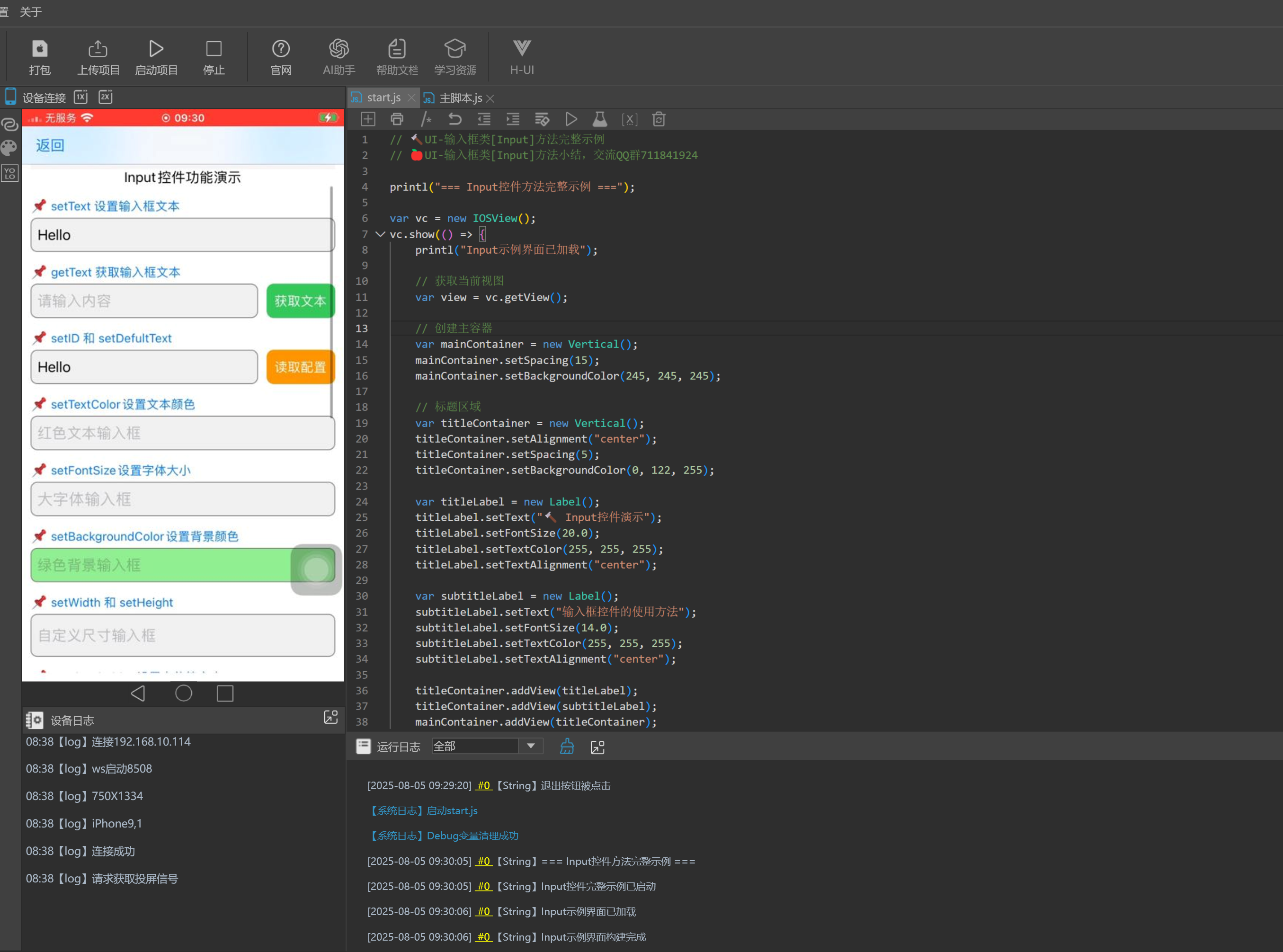
Task: Click the 设备日志 settings icon
Action: click(x=34, y=720)
